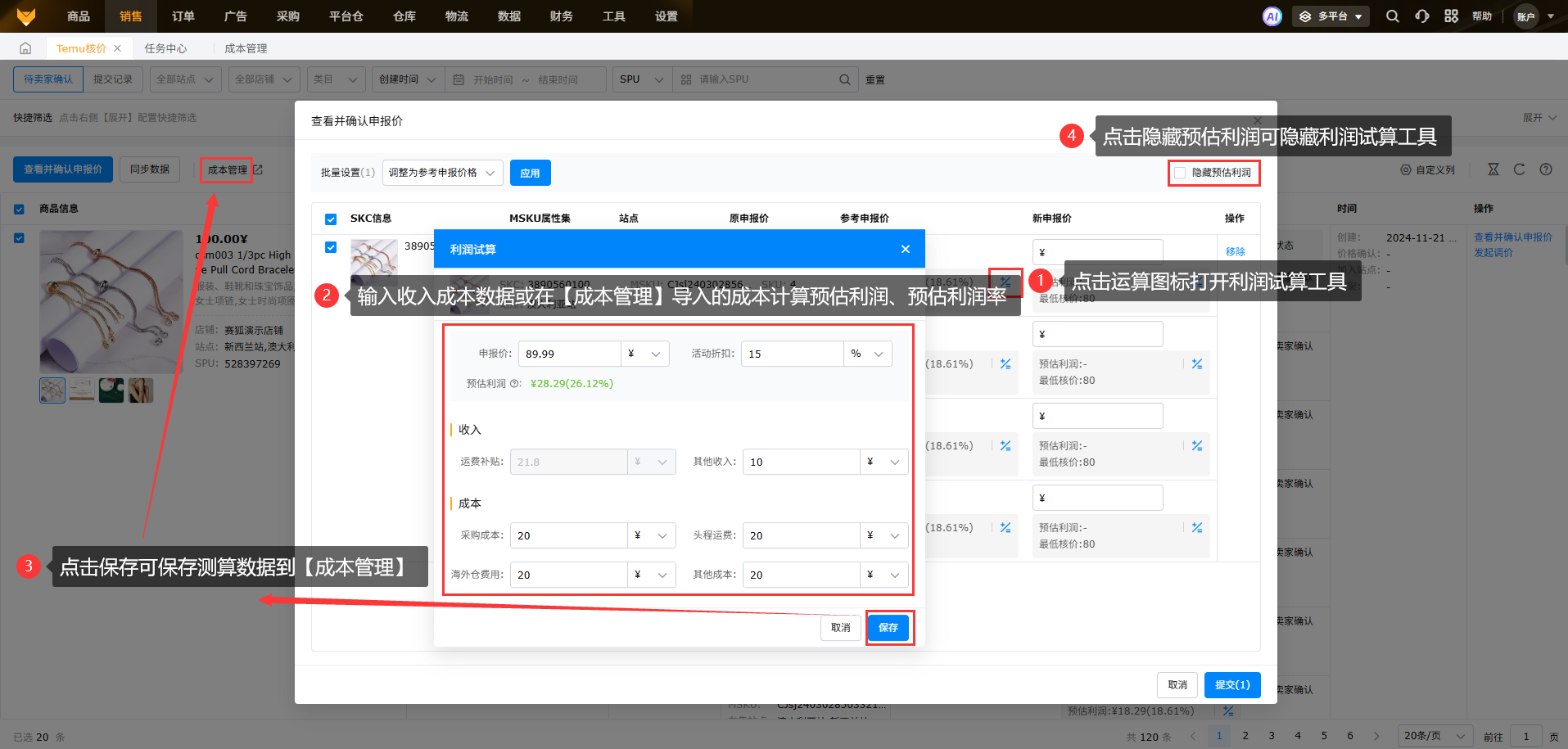The height and width of the screenshot is (749, 1568).
Task: Click the new 申报价 input in second row
Action: (1097, 334)
